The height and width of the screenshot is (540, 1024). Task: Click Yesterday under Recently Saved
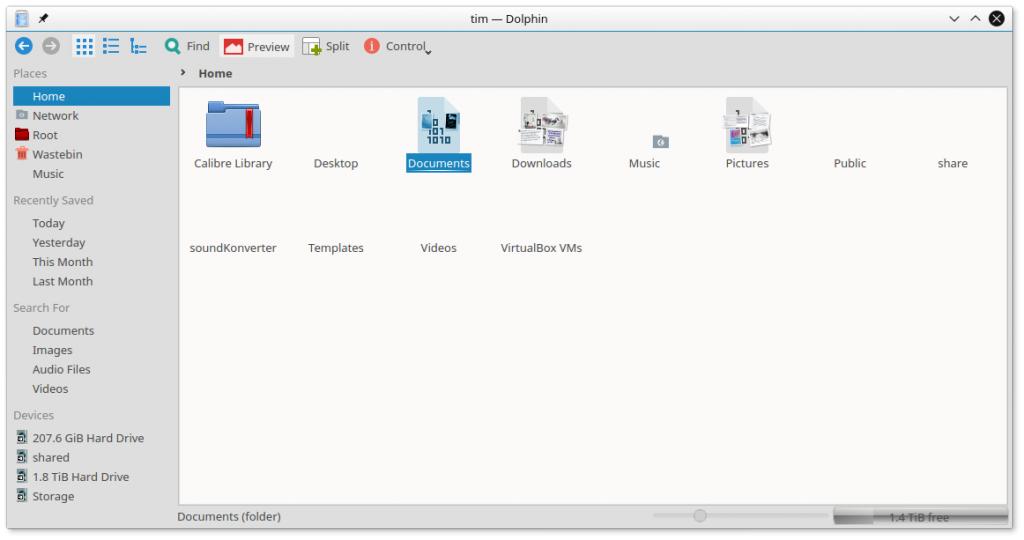click(59, 242)
